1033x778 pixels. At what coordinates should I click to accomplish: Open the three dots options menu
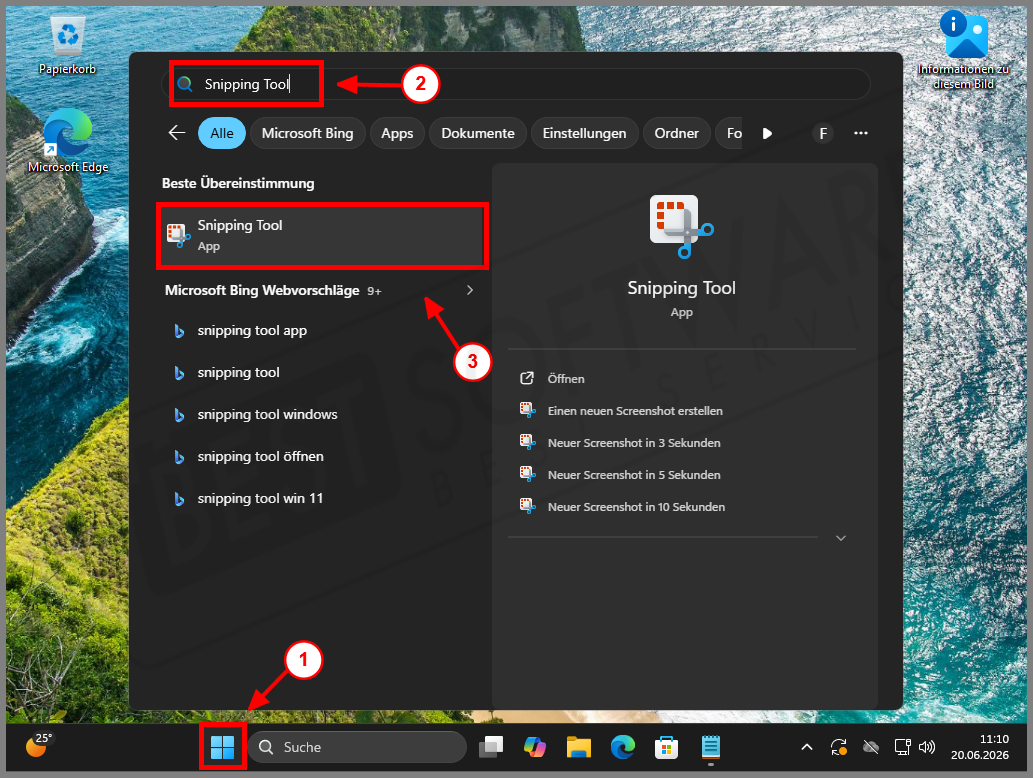(860, 133)
